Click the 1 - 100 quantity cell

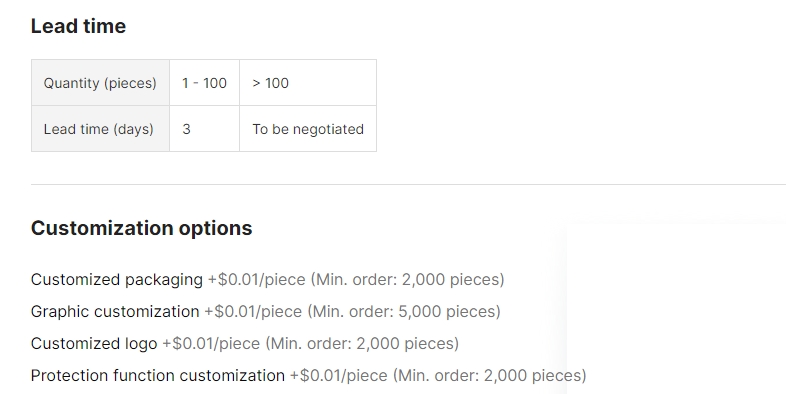[x=205, y=83]
